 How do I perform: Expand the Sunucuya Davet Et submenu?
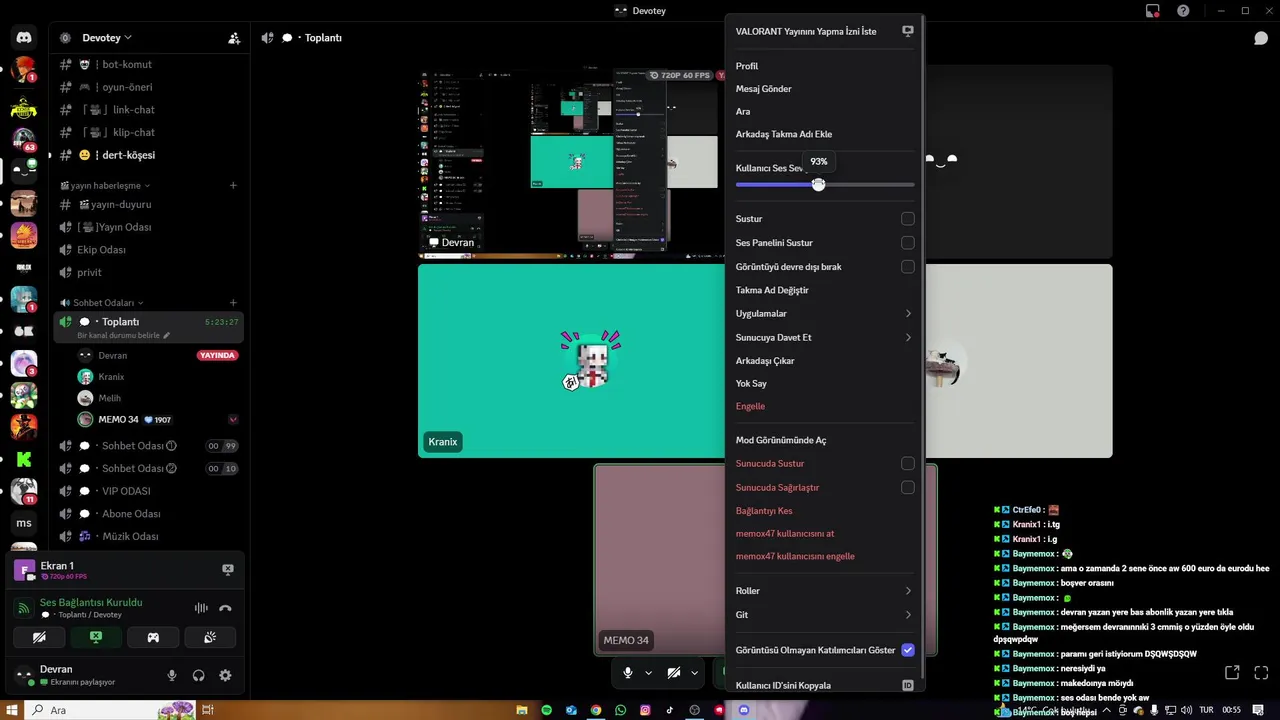pyautogui.click(x=825, y=338)
